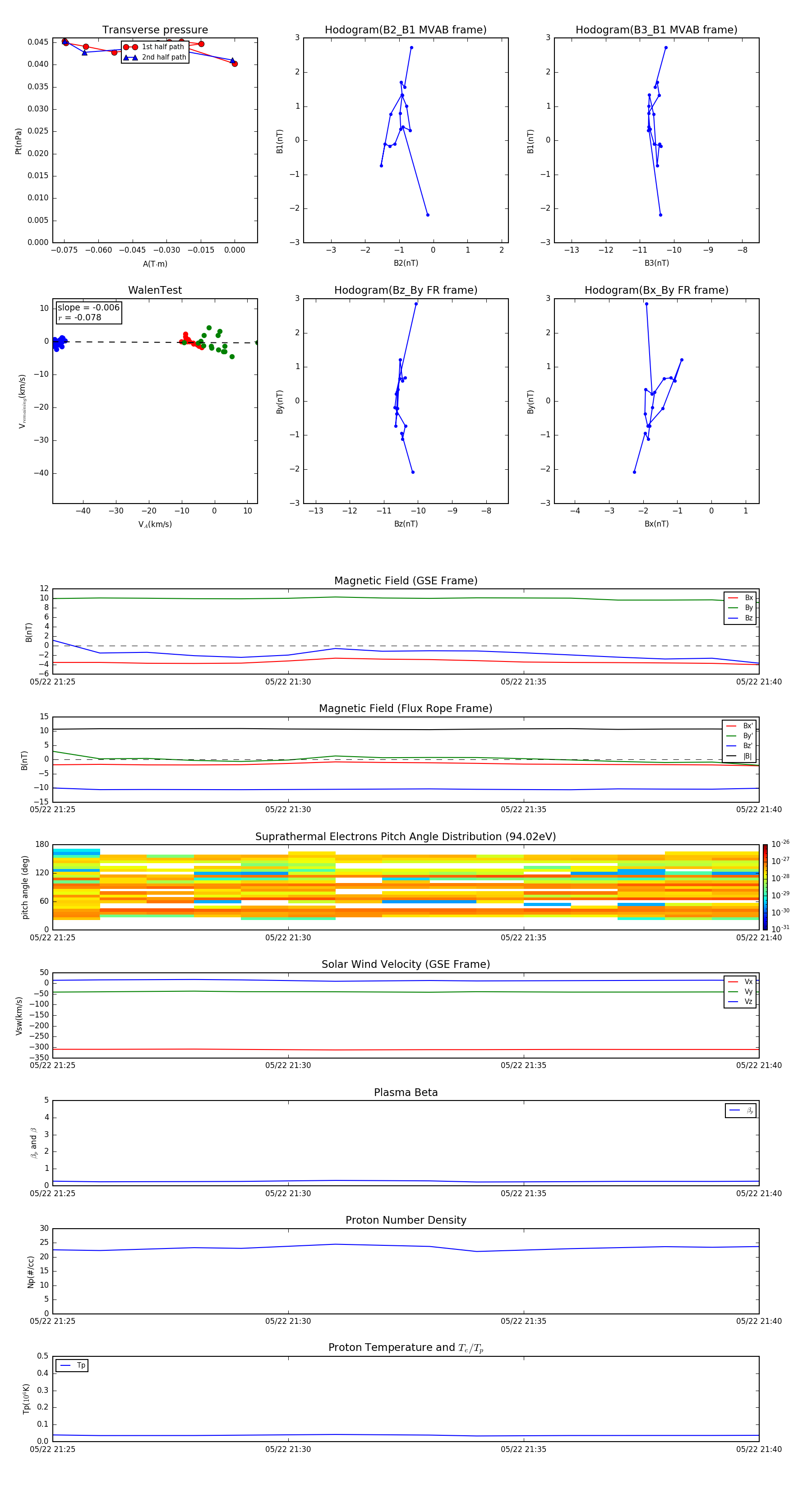Screen dimensions: 812x1489
Task: Click the lowest point of B2_B1 hodogram
Action: pos(428,215)
